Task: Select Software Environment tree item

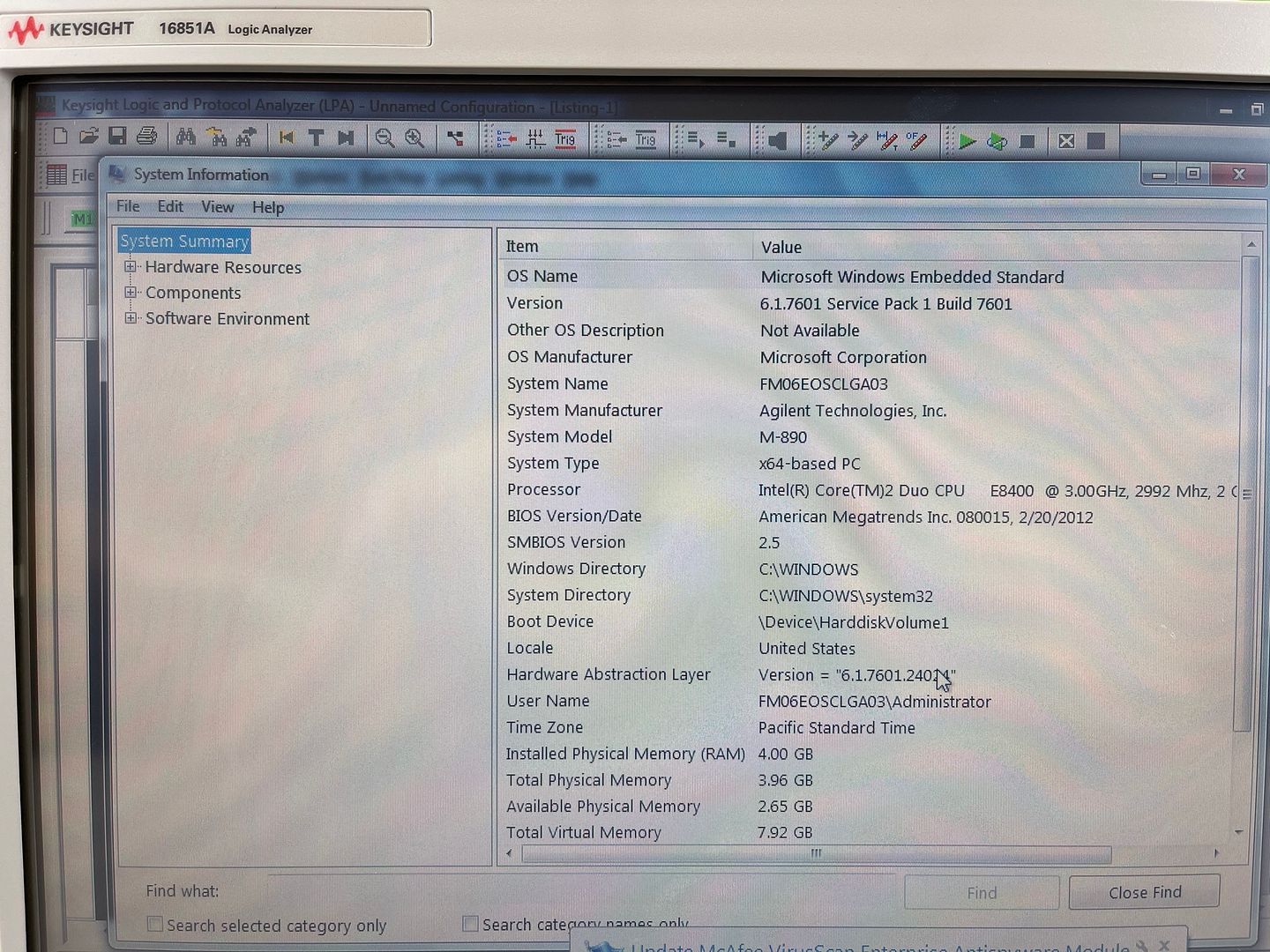Action: [x=228, y=318]
